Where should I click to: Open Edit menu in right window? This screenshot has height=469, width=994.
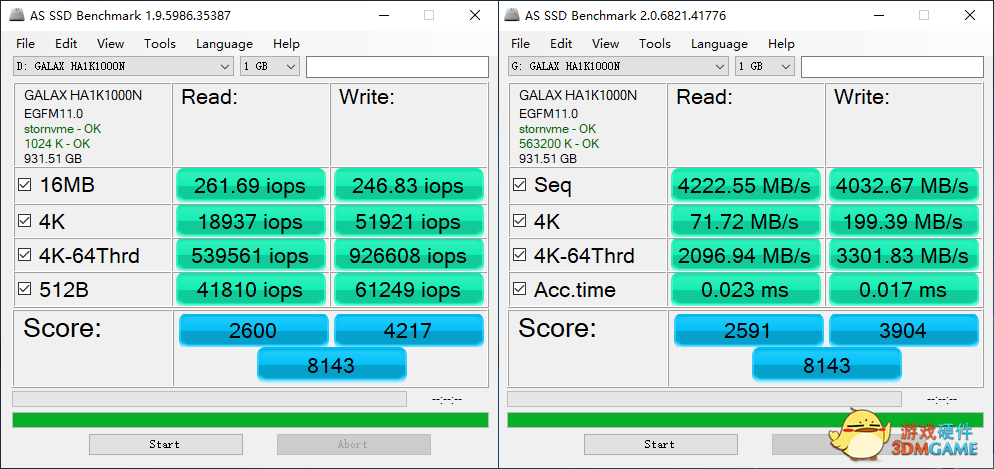(561, 44)
